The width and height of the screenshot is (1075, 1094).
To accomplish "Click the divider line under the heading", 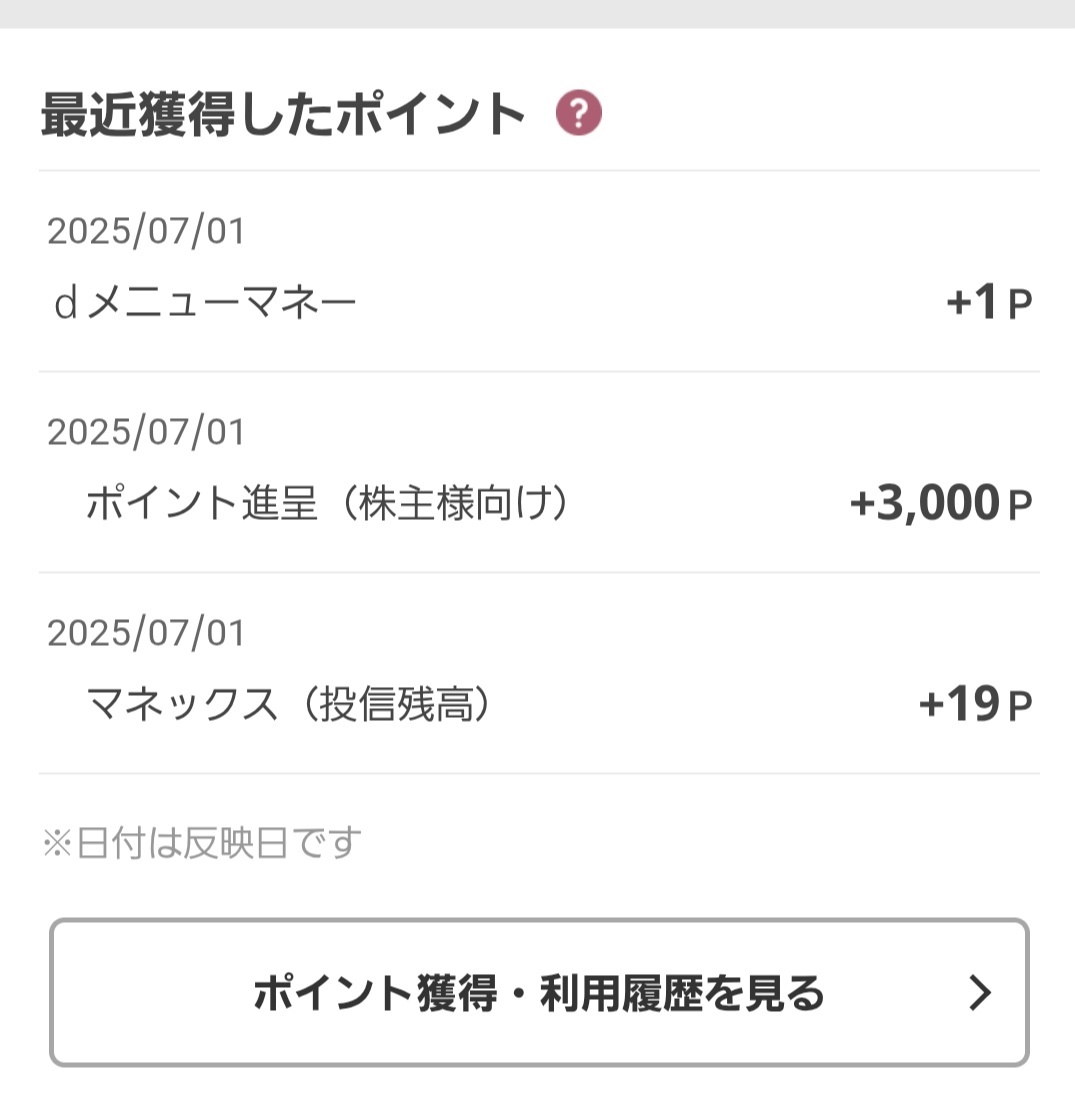I will [539, 170].
